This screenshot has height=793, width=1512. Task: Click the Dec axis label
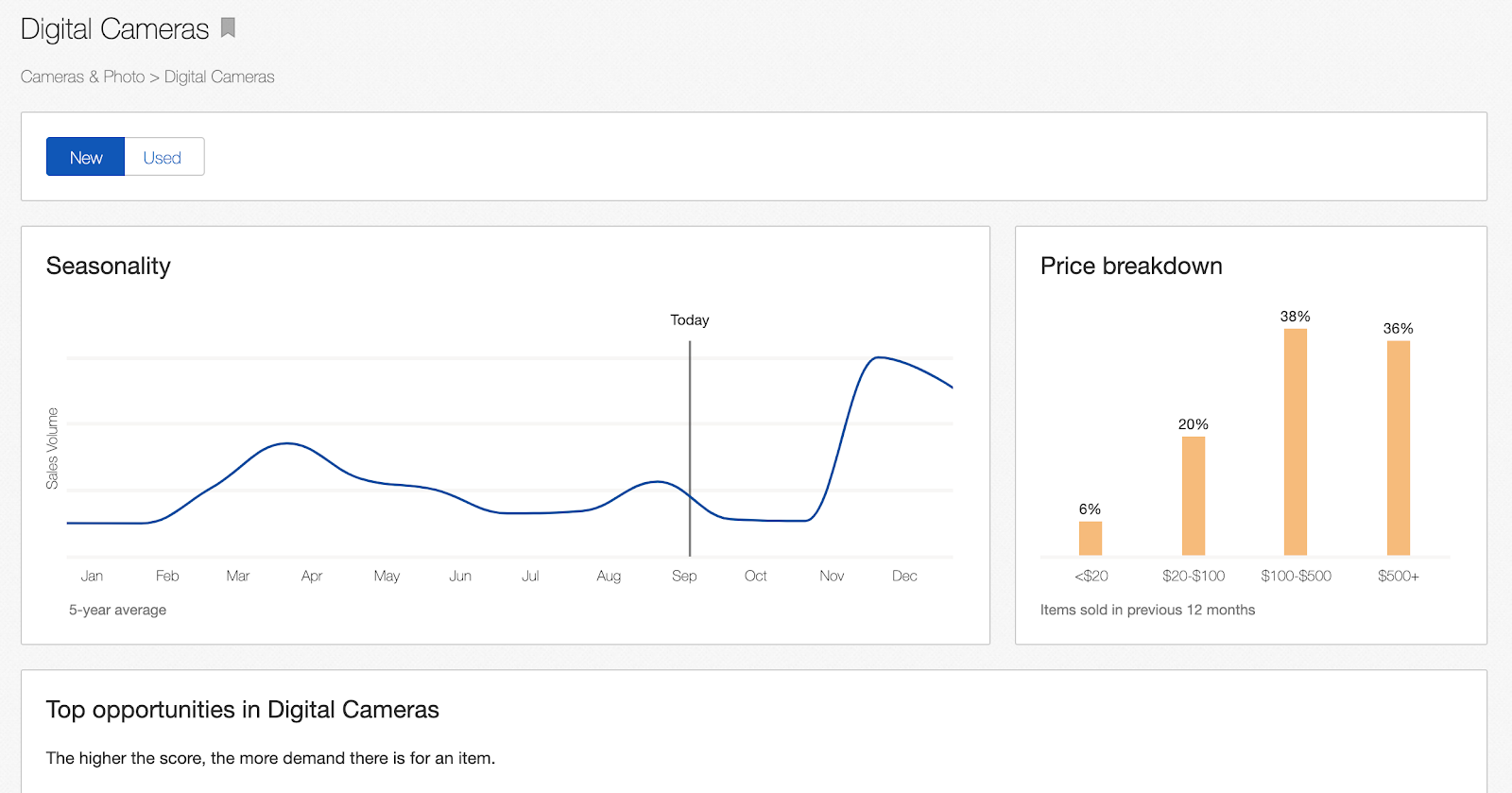pyautogui.click(x=904, y=576)
